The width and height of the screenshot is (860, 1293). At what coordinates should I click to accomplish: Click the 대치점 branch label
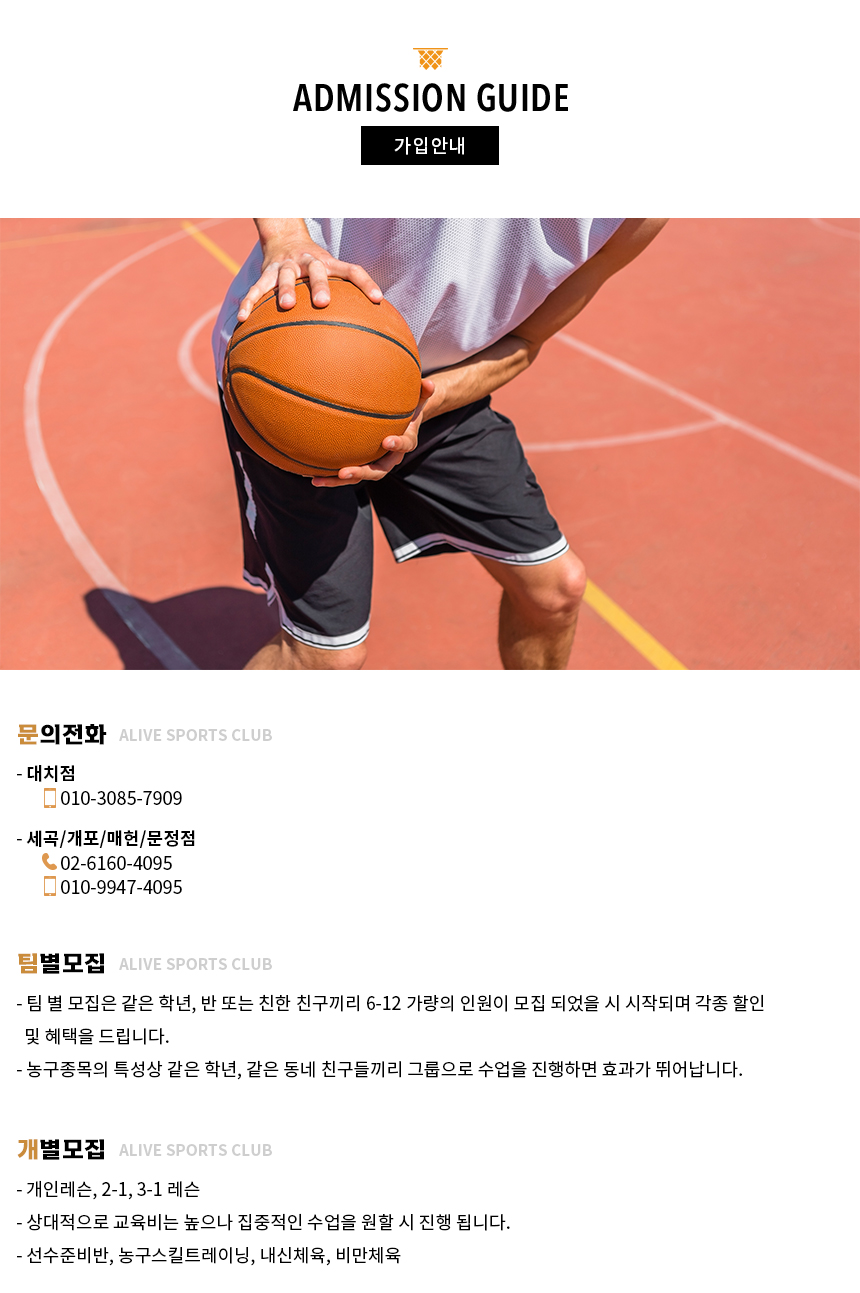tap(51, 773)
